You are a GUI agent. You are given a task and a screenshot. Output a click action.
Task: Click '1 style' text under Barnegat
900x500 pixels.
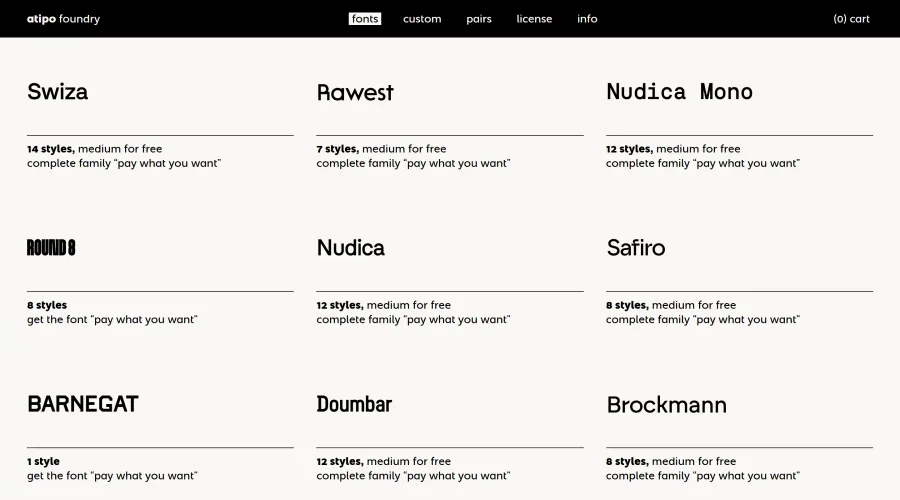tap(43, 461)
